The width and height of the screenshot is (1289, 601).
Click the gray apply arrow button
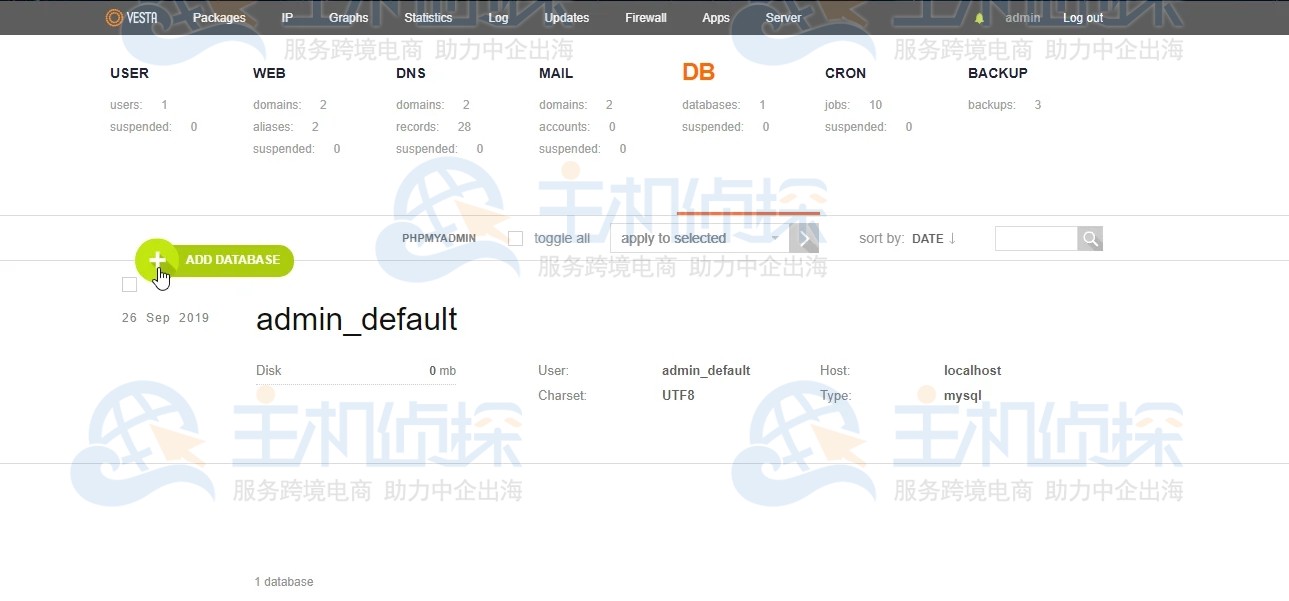tap(803, 238)
